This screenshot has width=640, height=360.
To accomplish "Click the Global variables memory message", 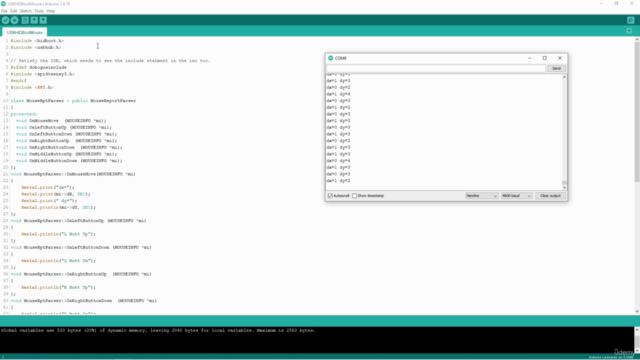I will pyautogui.click(x=158, y=330).
